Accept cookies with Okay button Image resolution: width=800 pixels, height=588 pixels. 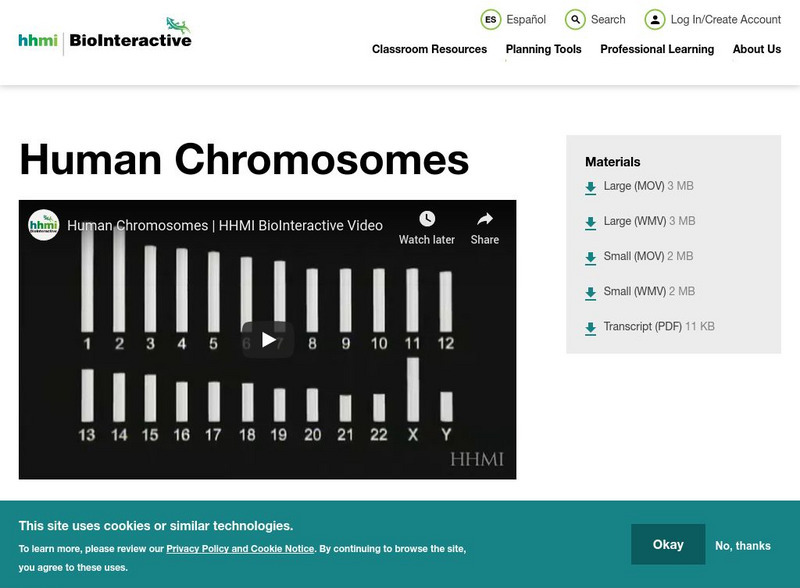pos(668,545)
